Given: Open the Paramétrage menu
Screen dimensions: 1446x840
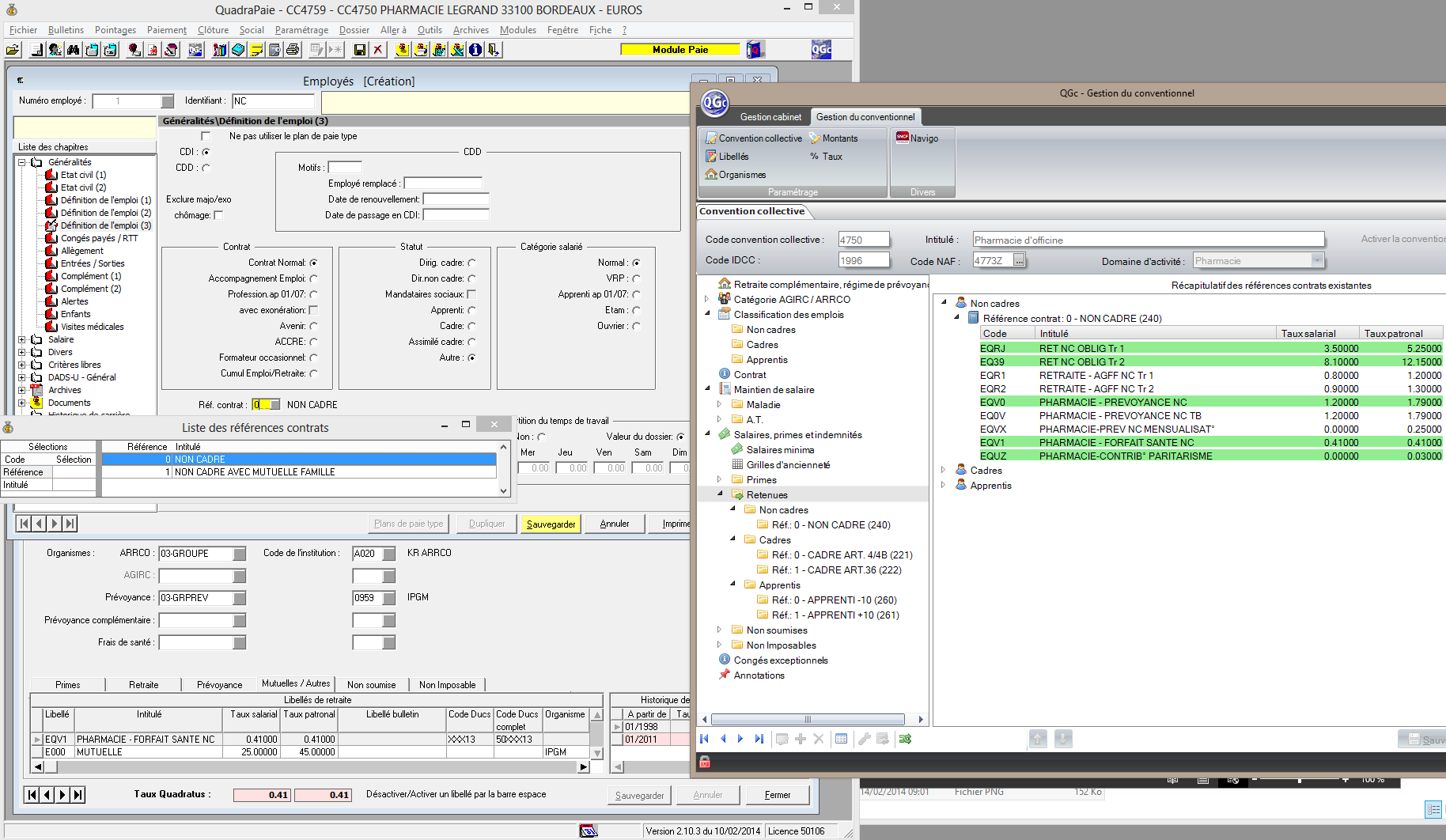Looking at the screenshot, I should (x=301, y=30).
